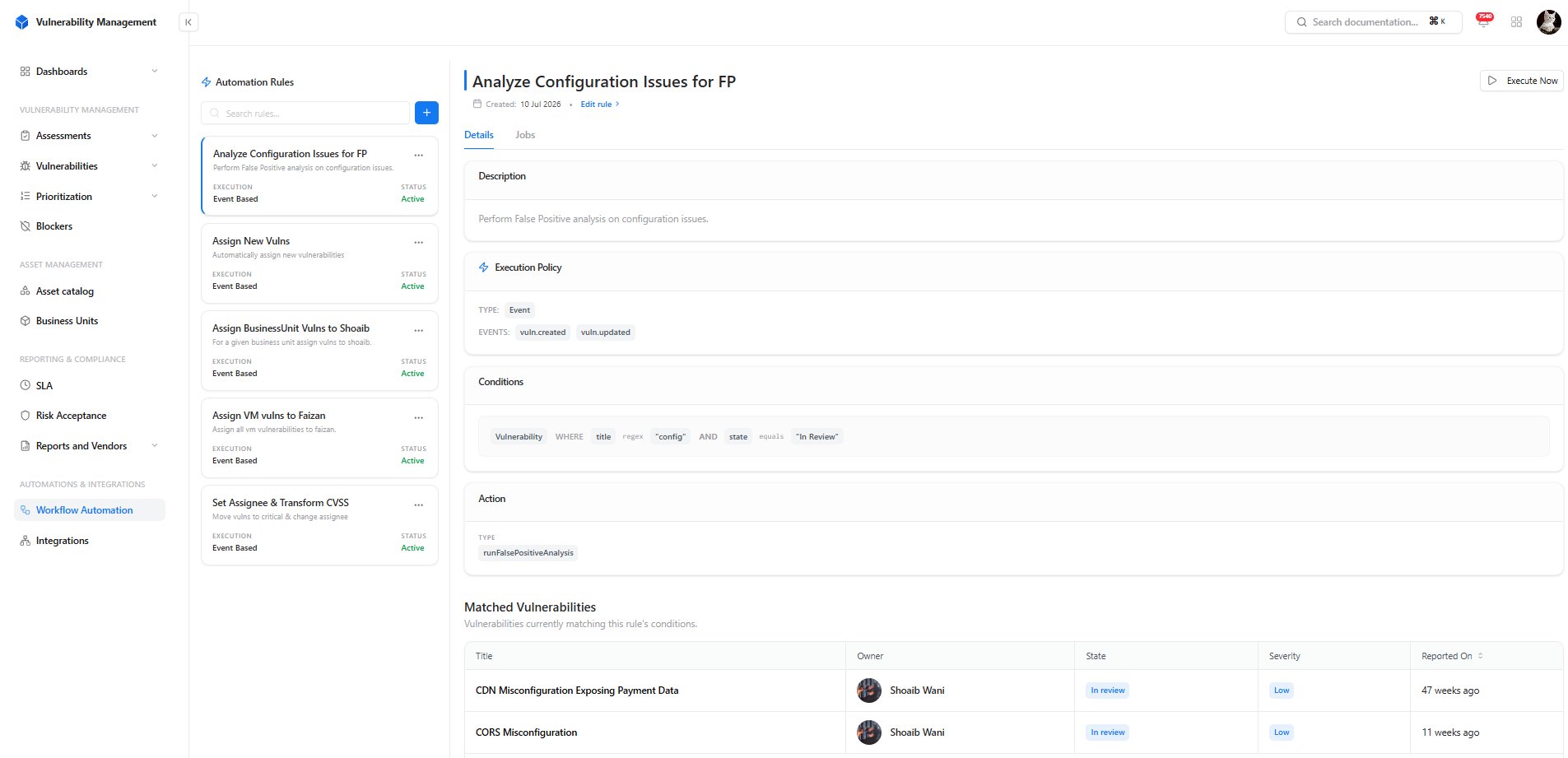The height and width of the screenshot is (758, 1568).
Task: Open the user profile avatar
Action: pos(1548,22)
